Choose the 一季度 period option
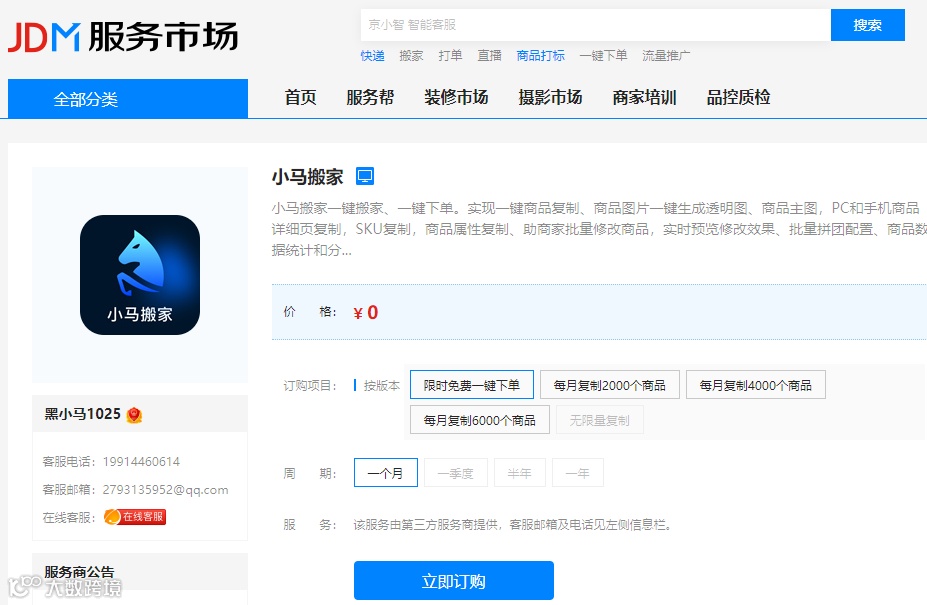Viewport: 927px width, 605px height. [455, 473]
